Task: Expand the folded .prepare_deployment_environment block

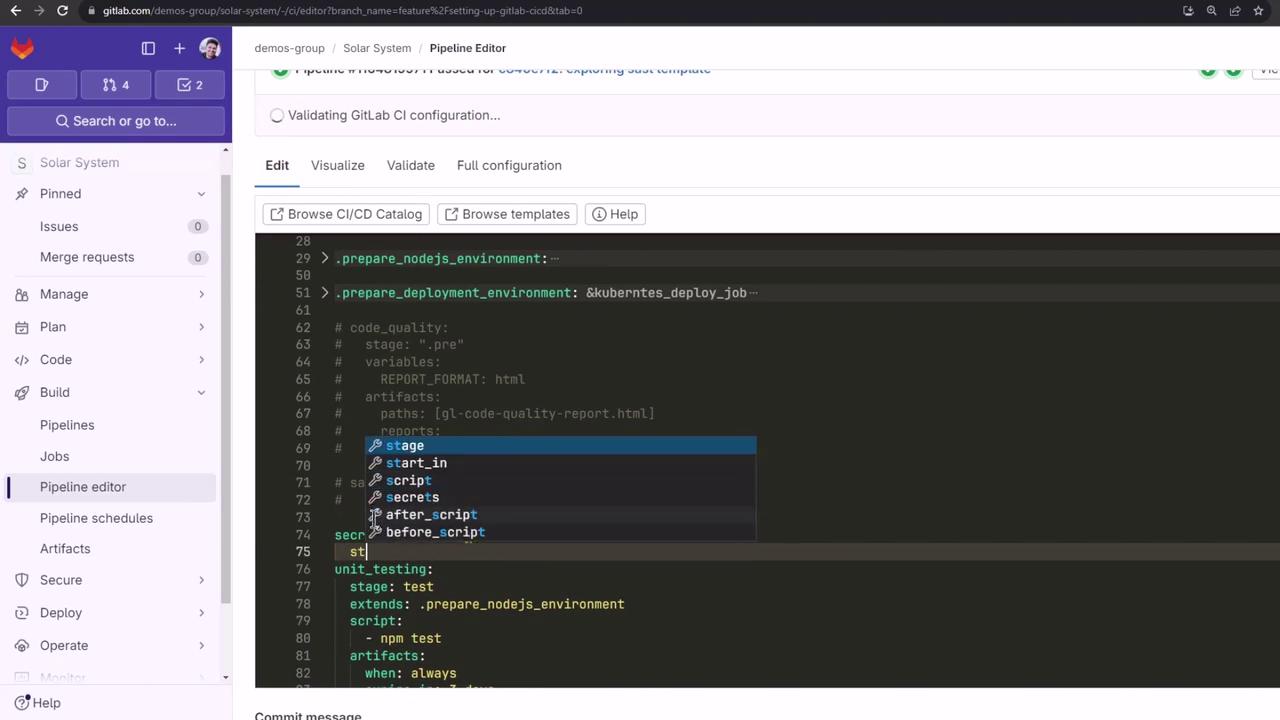Action: click(x=324, y=293)
